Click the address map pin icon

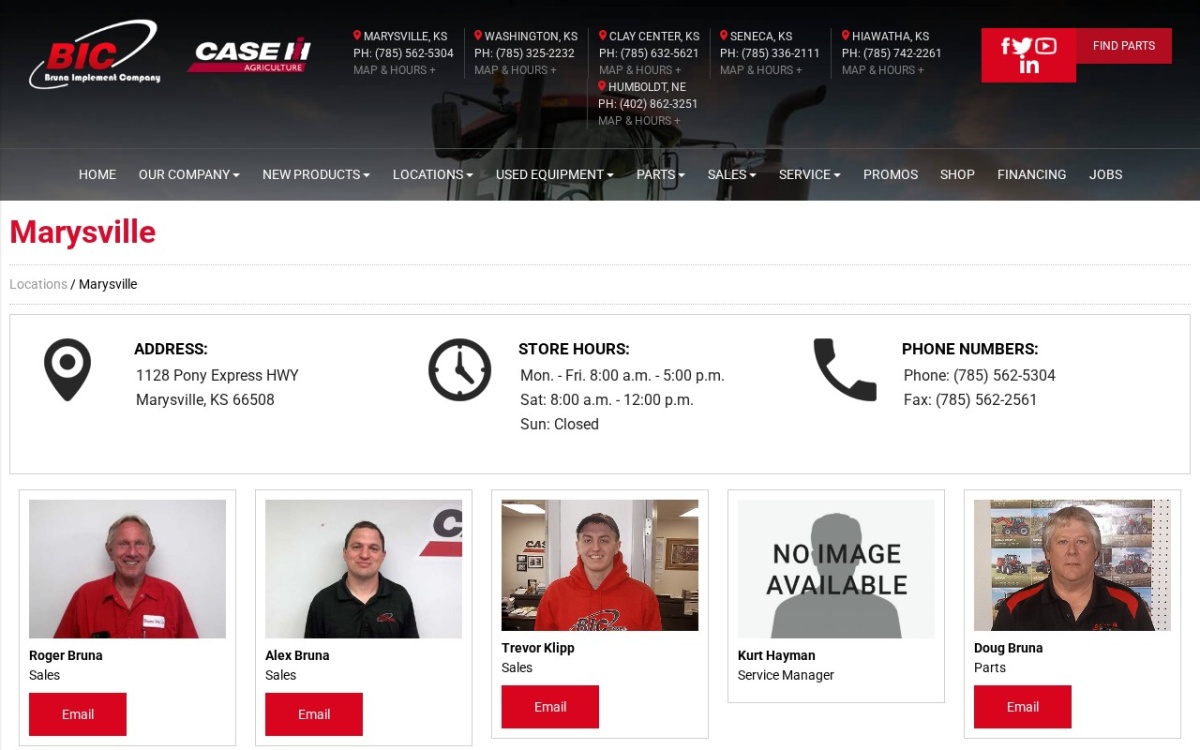pyautogui.click(x=67, y=369)
